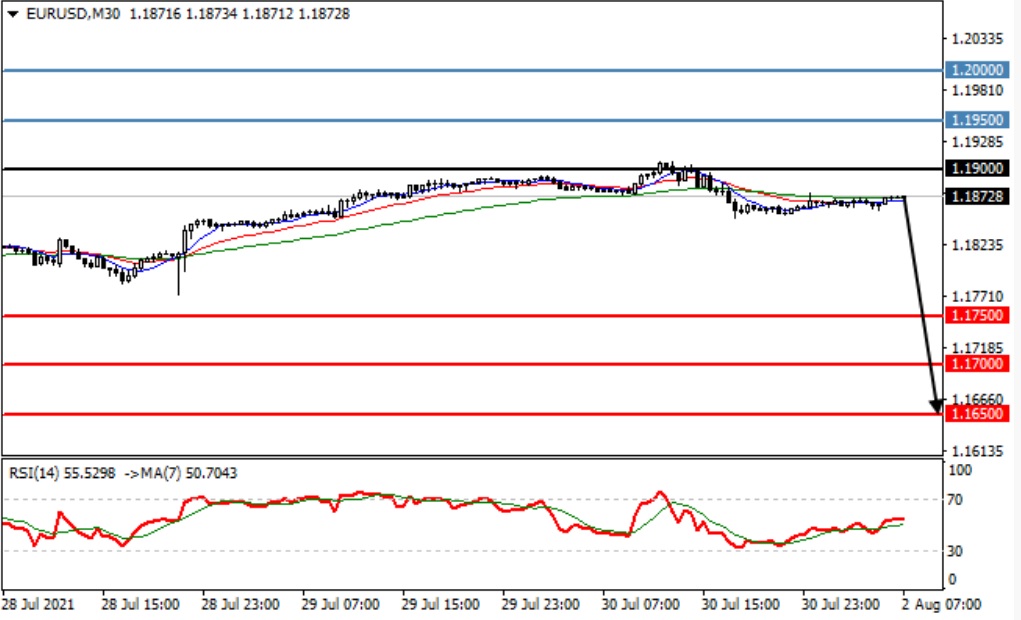
Task: Click the 100 level on RSI scale
Action: click(x=961, y=470)
